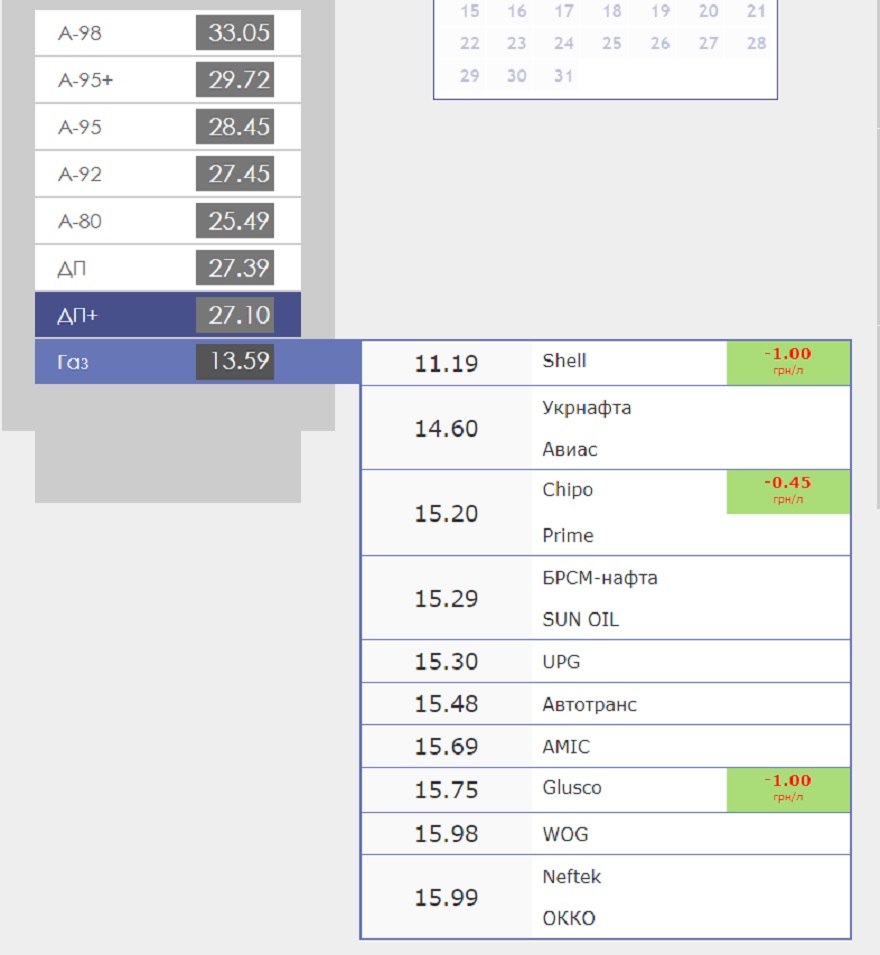Select the Авиас brand name

pos(570,449)
